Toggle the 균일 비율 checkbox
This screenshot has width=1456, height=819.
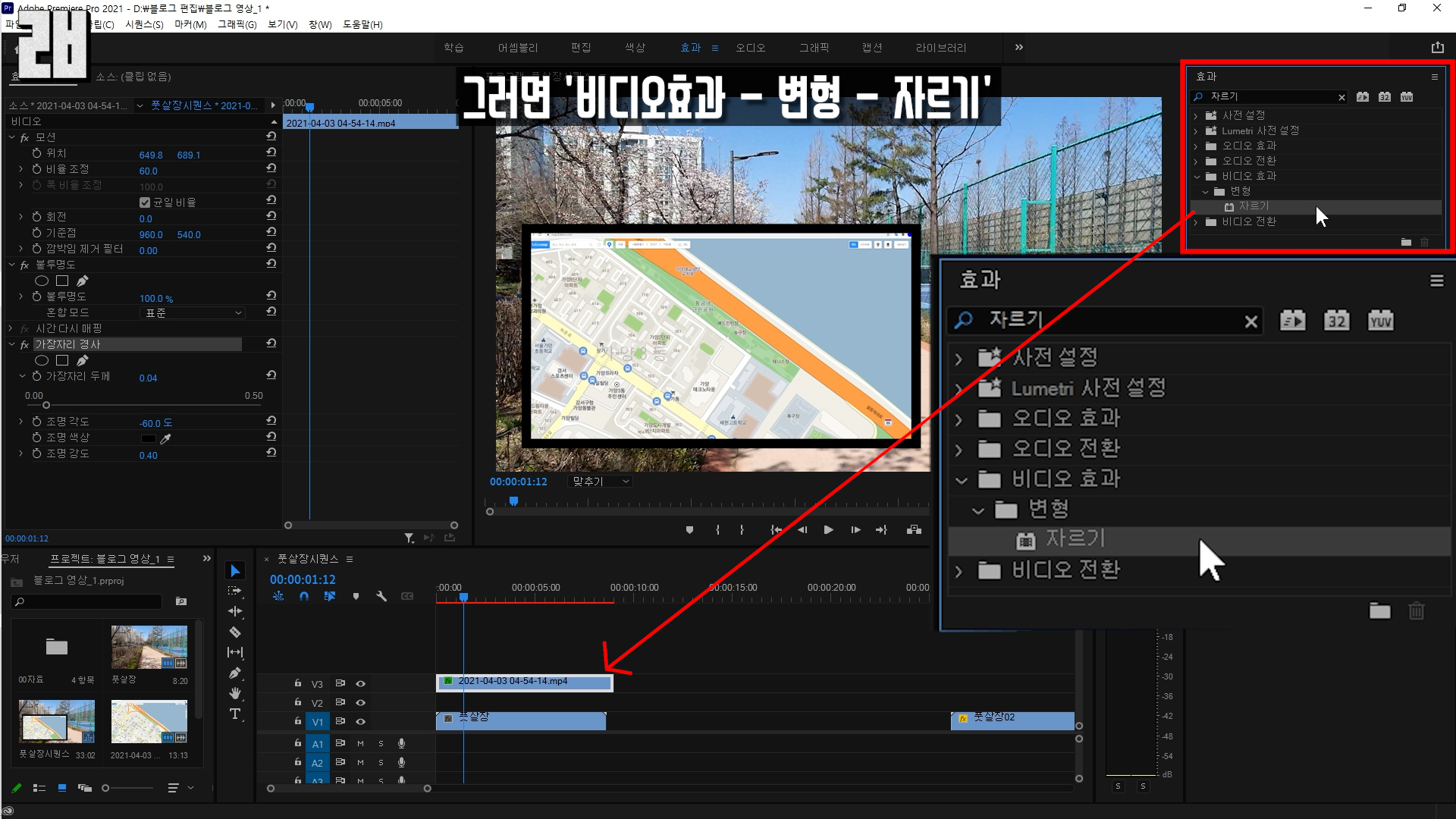[145, 202]
